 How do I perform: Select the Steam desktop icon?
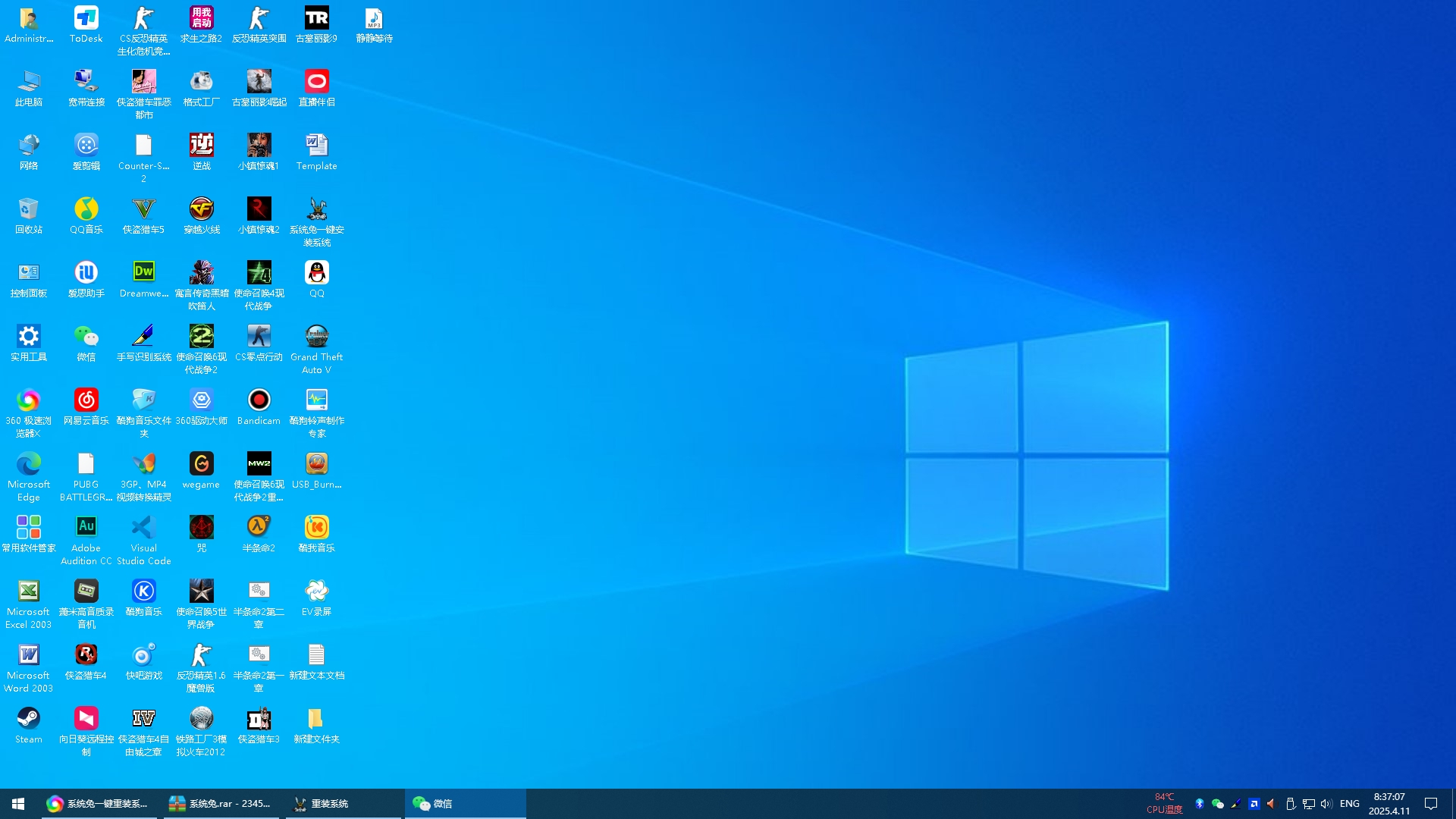pos(28,719)
